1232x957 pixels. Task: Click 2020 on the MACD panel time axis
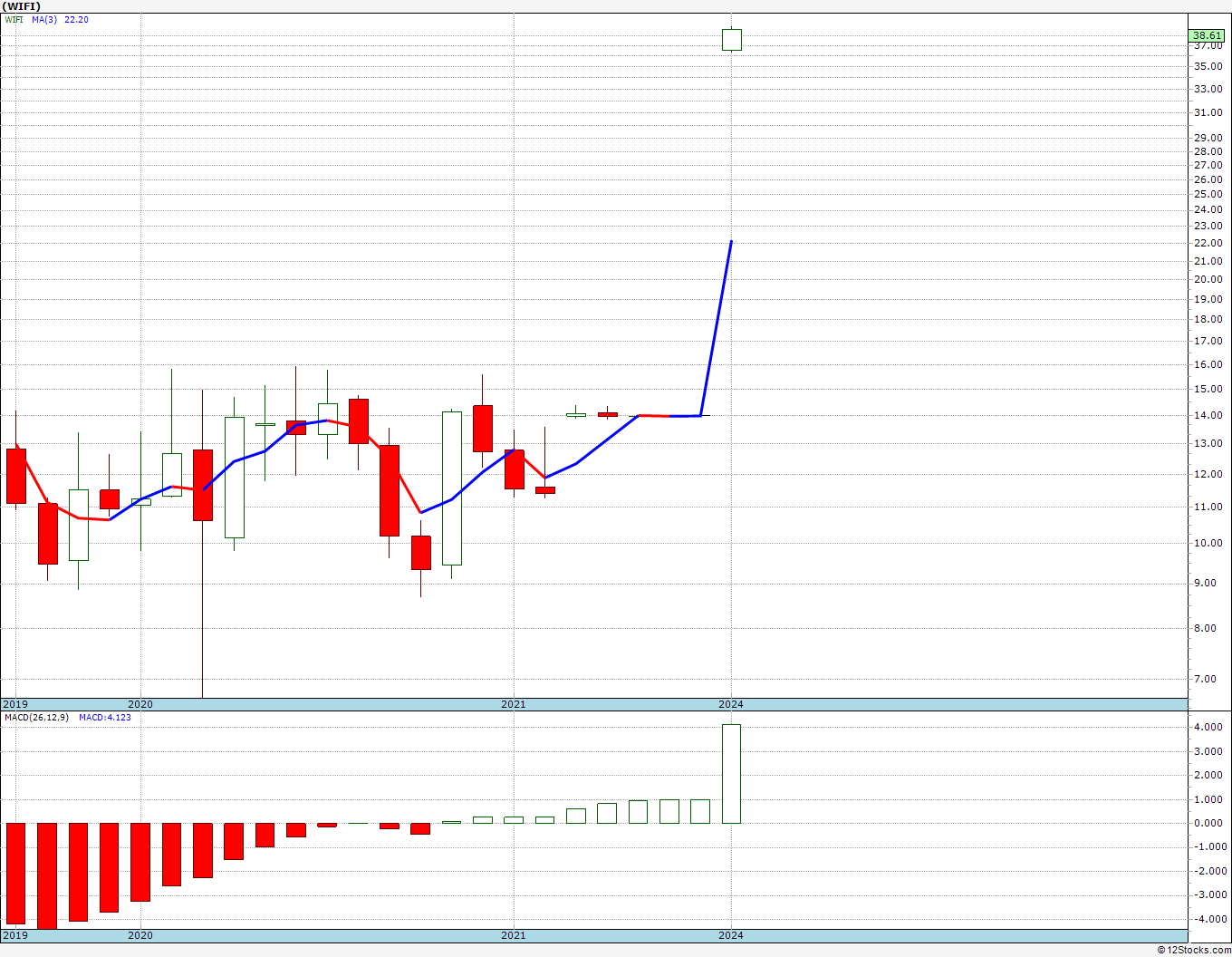(140, 935)
